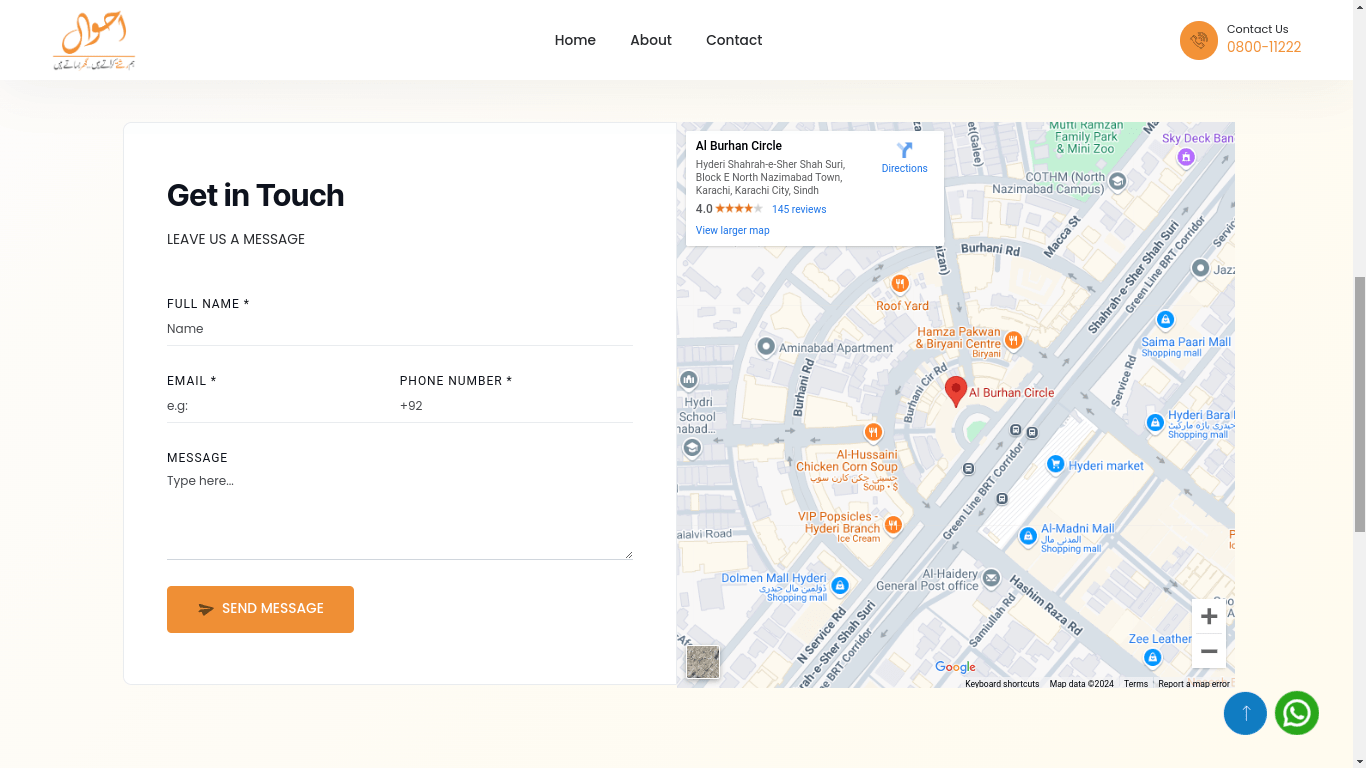
Task: Click inside the Message text area
Action: tap(400, 514)
